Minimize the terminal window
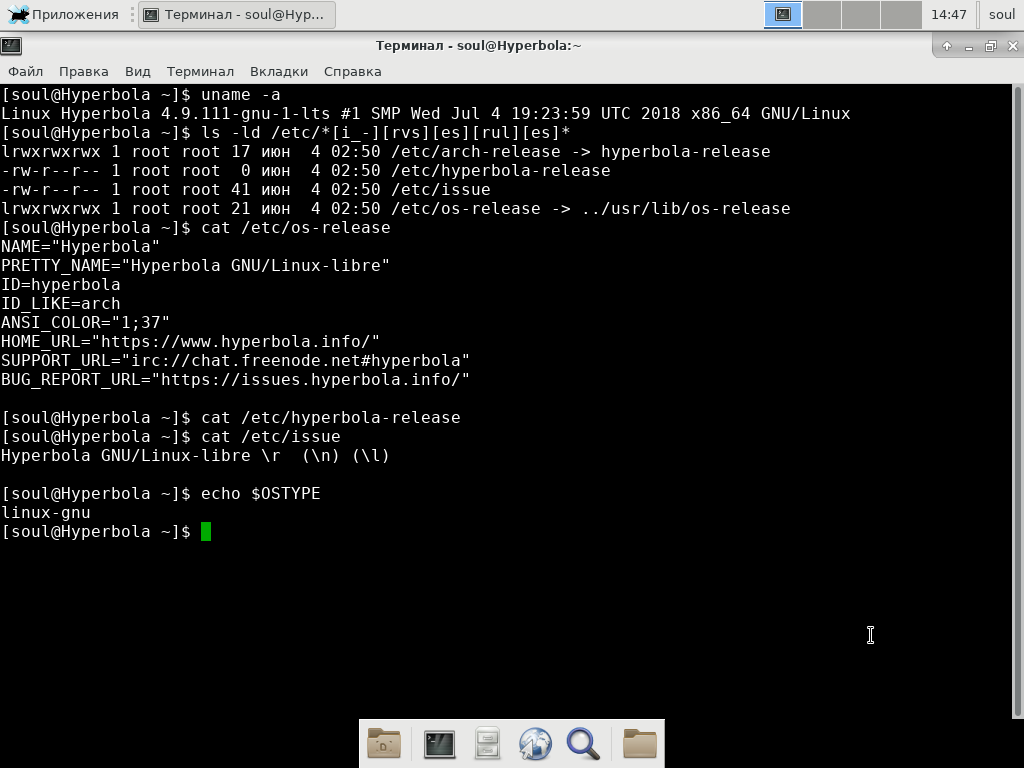Screen dimensions: 1024x768 click(969, 46)
